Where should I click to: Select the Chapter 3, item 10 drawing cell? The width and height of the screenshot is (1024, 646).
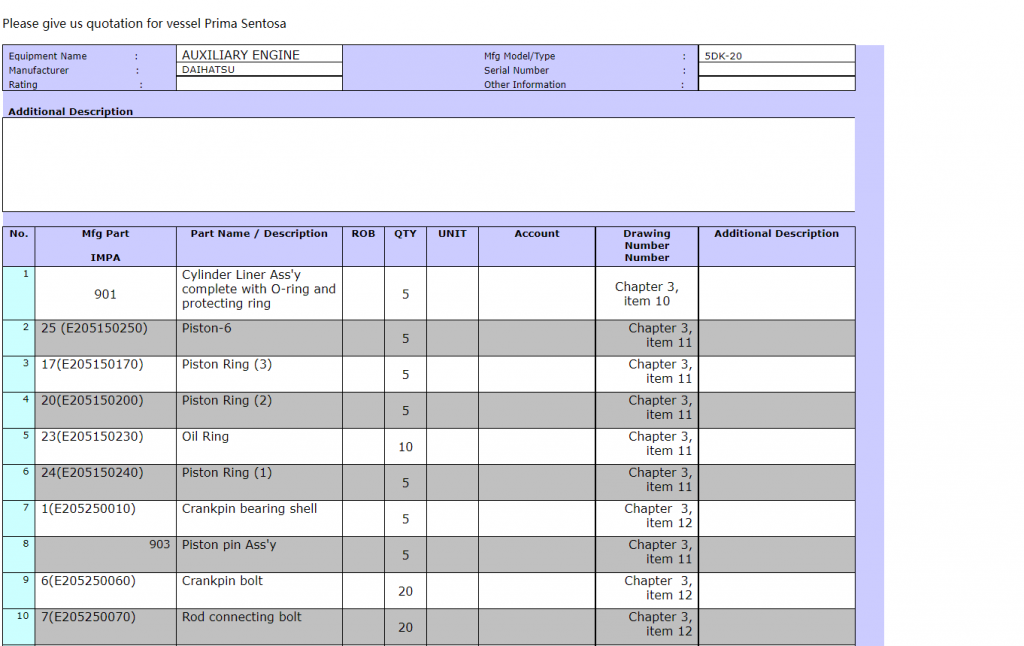[646, 293]
